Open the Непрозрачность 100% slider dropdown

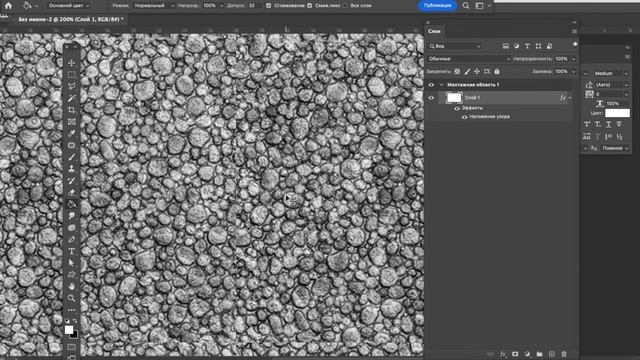573,59
